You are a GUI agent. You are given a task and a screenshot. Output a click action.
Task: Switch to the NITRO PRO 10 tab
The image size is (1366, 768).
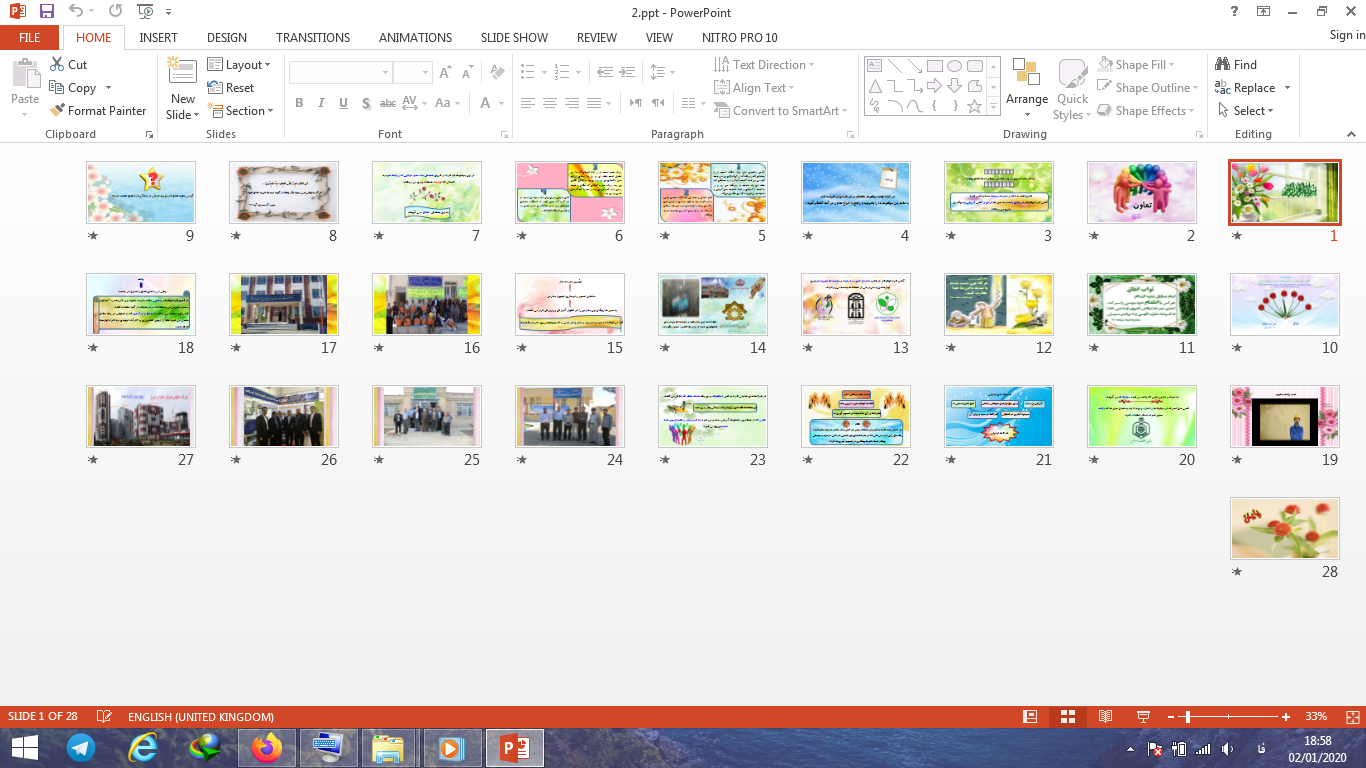tap(739, 38)
